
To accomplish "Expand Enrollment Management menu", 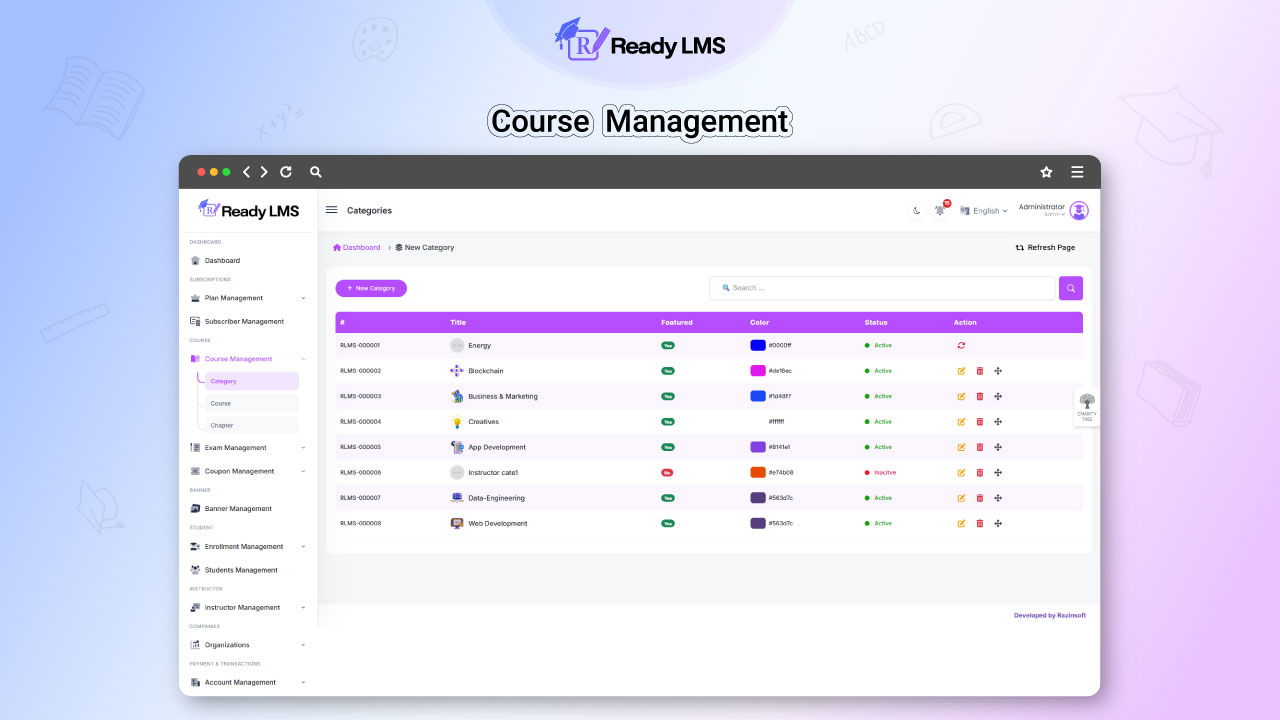I will tap(248, 547).
